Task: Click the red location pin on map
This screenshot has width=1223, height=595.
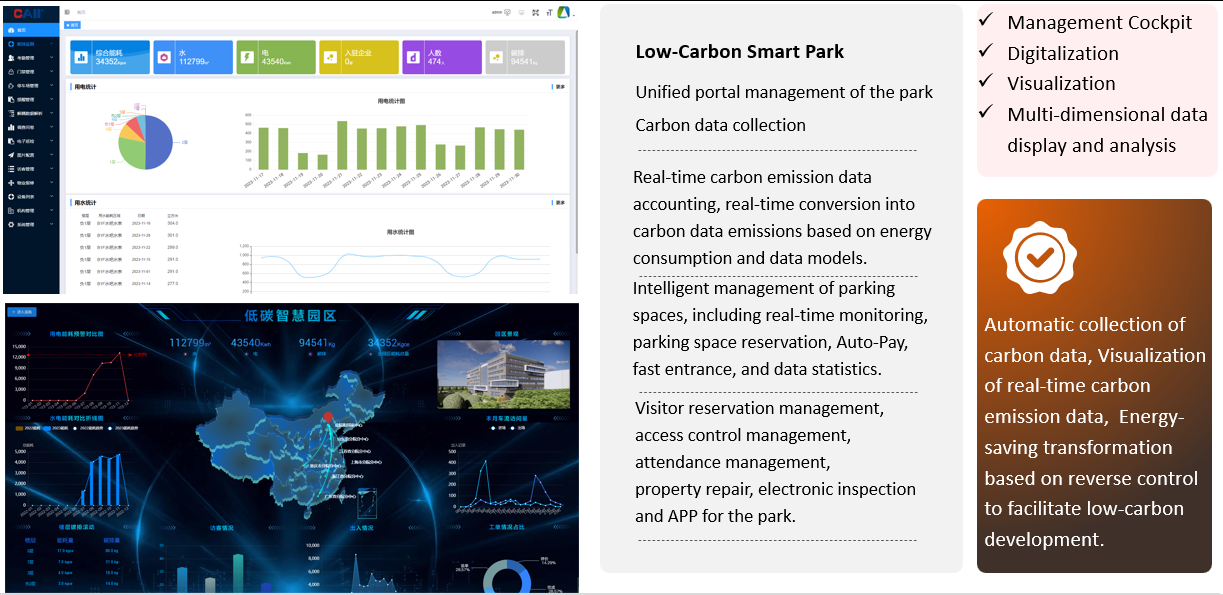Action: click(327, 416)
